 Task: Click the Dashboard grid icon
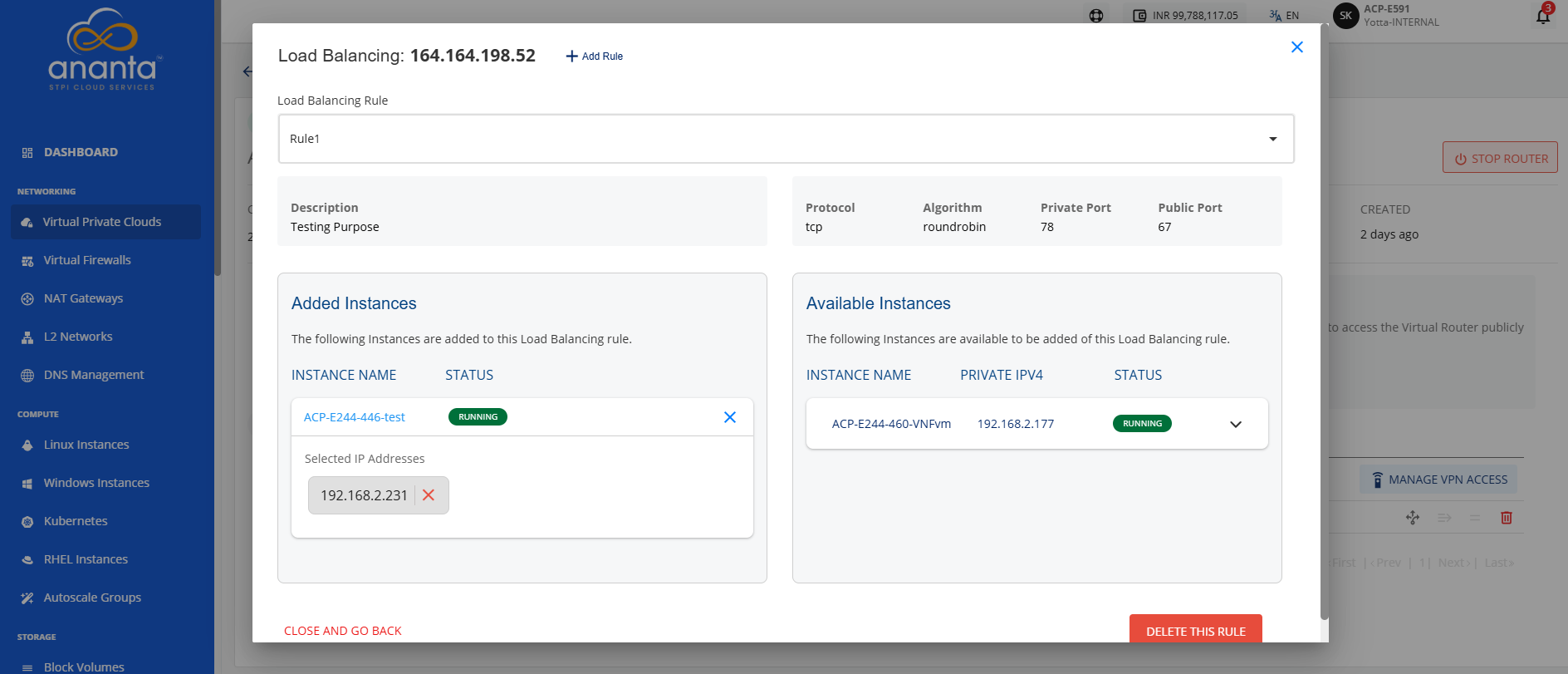coord(27,153)
